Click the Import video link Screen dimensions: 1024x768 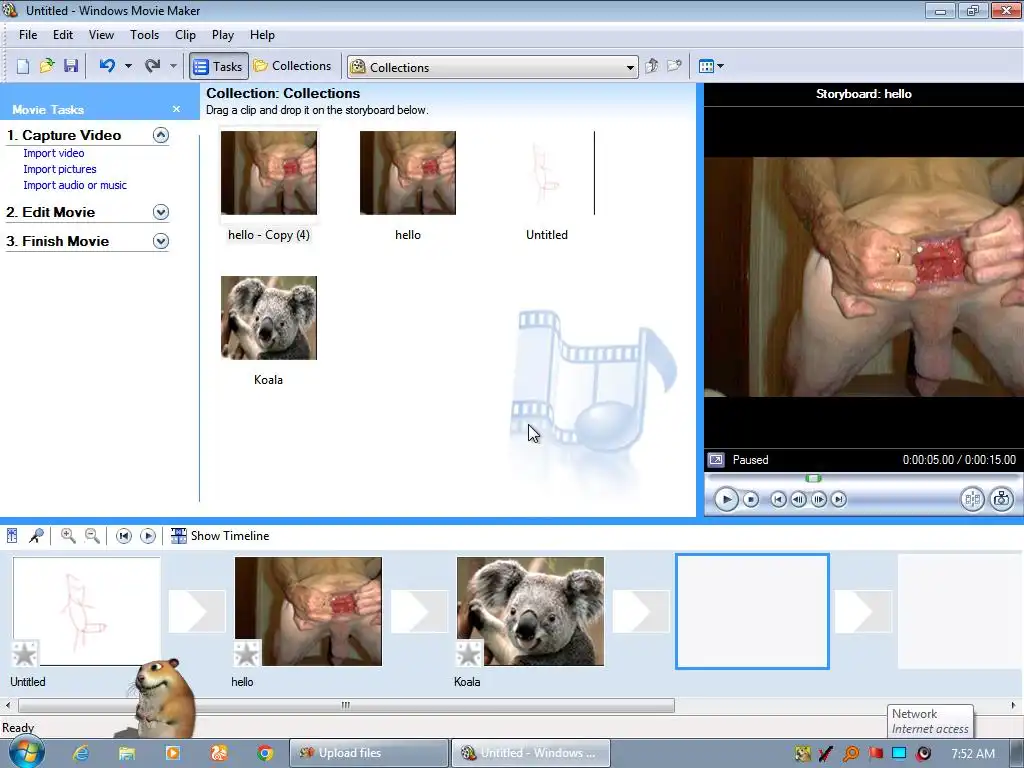coord(54,153)
